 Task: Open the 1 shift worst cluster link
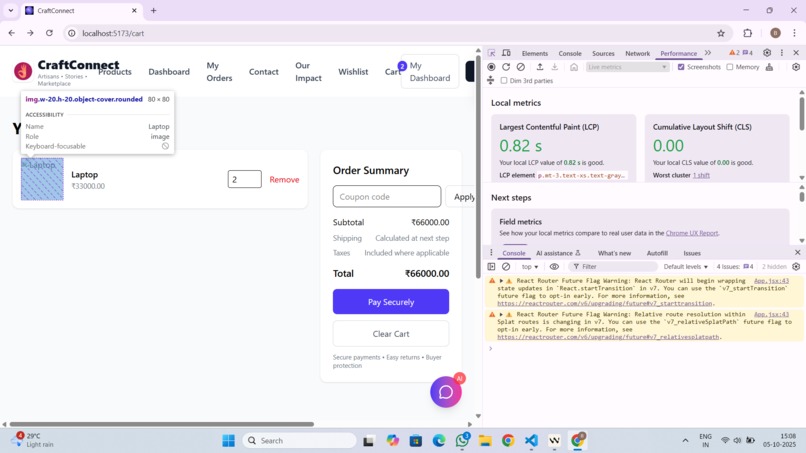click(x=701, y=175)
